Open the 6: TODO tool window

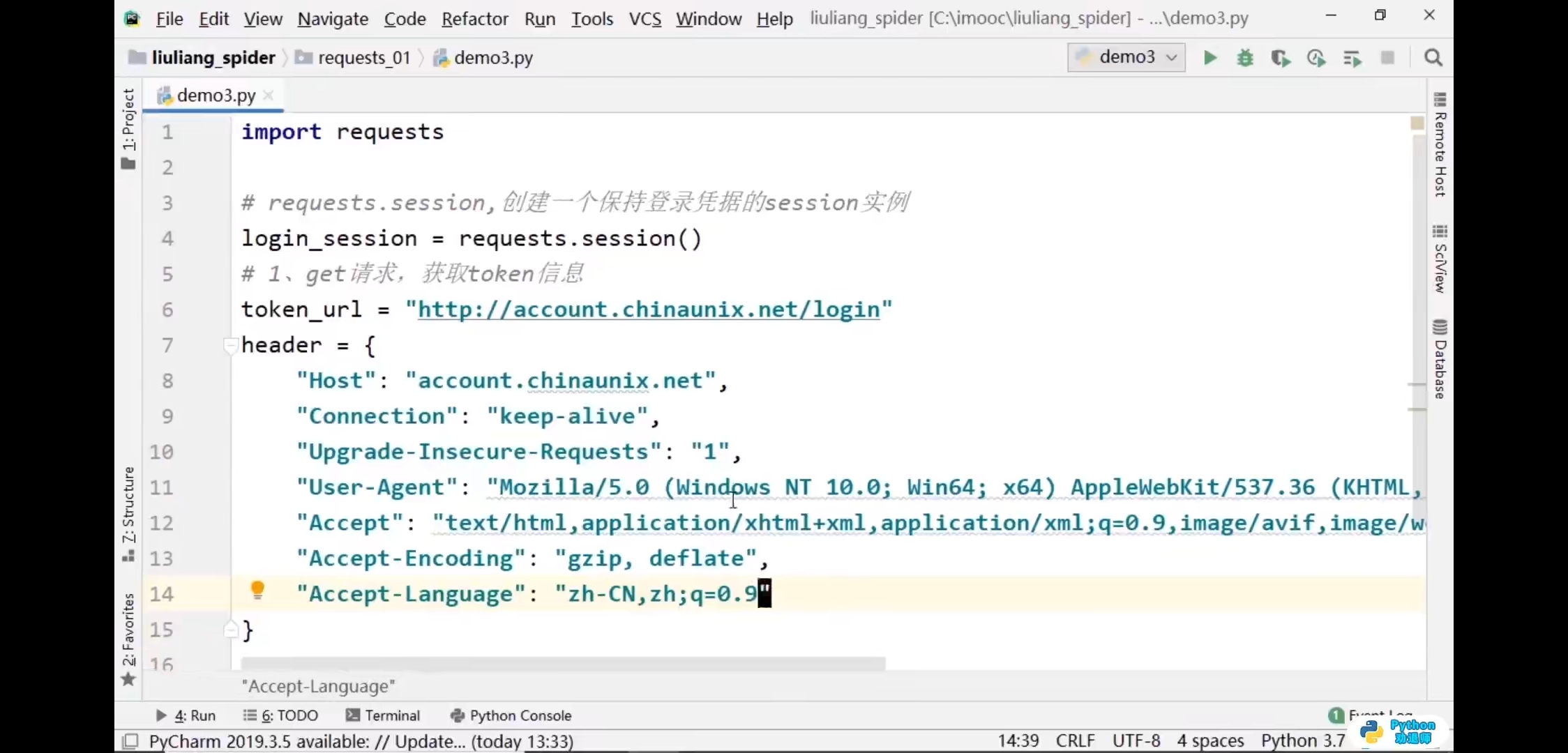280,715
